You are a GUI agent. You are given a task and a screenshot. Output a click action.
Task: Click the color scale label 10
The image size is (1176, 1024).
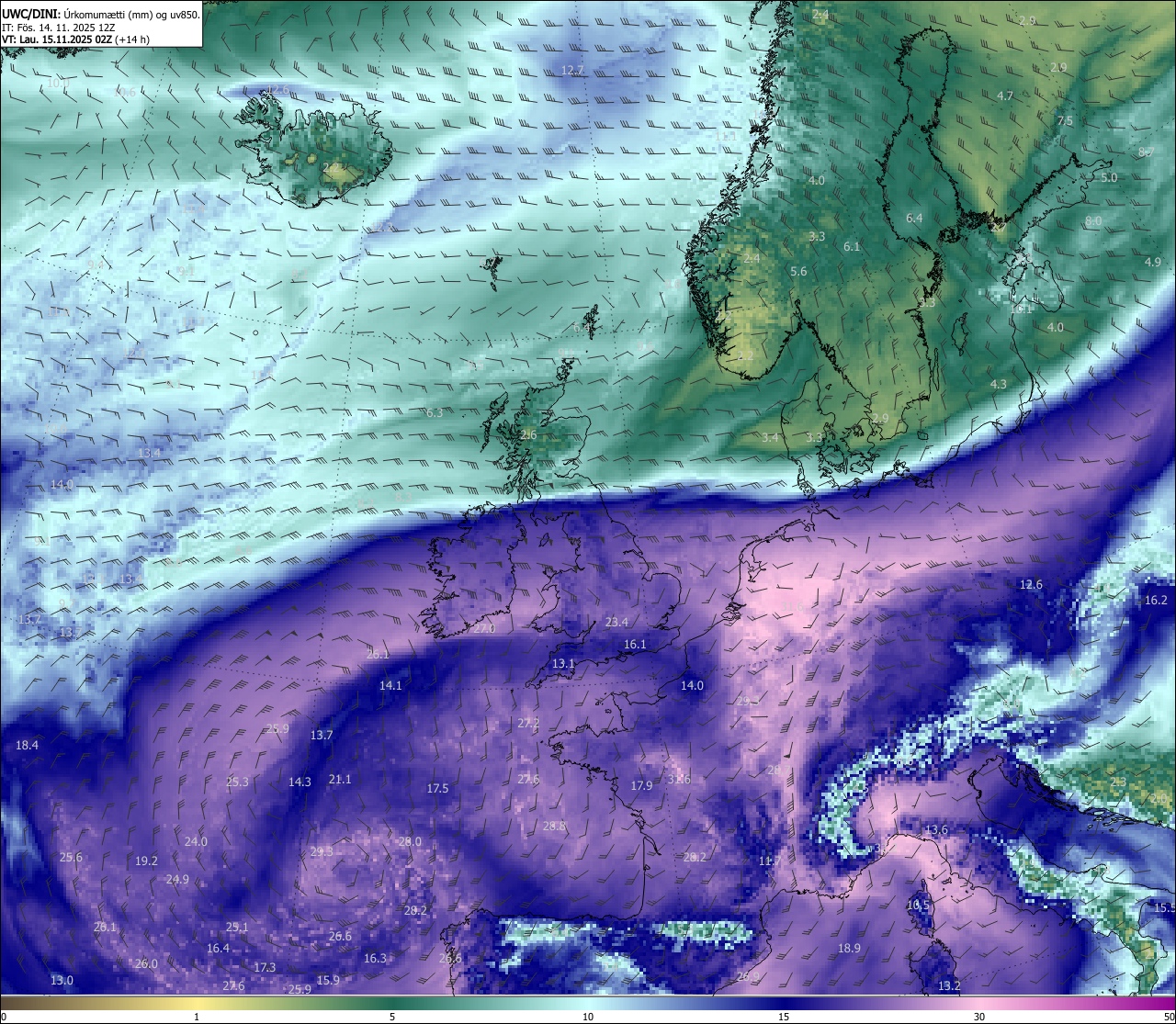(x=588, y=1017)
